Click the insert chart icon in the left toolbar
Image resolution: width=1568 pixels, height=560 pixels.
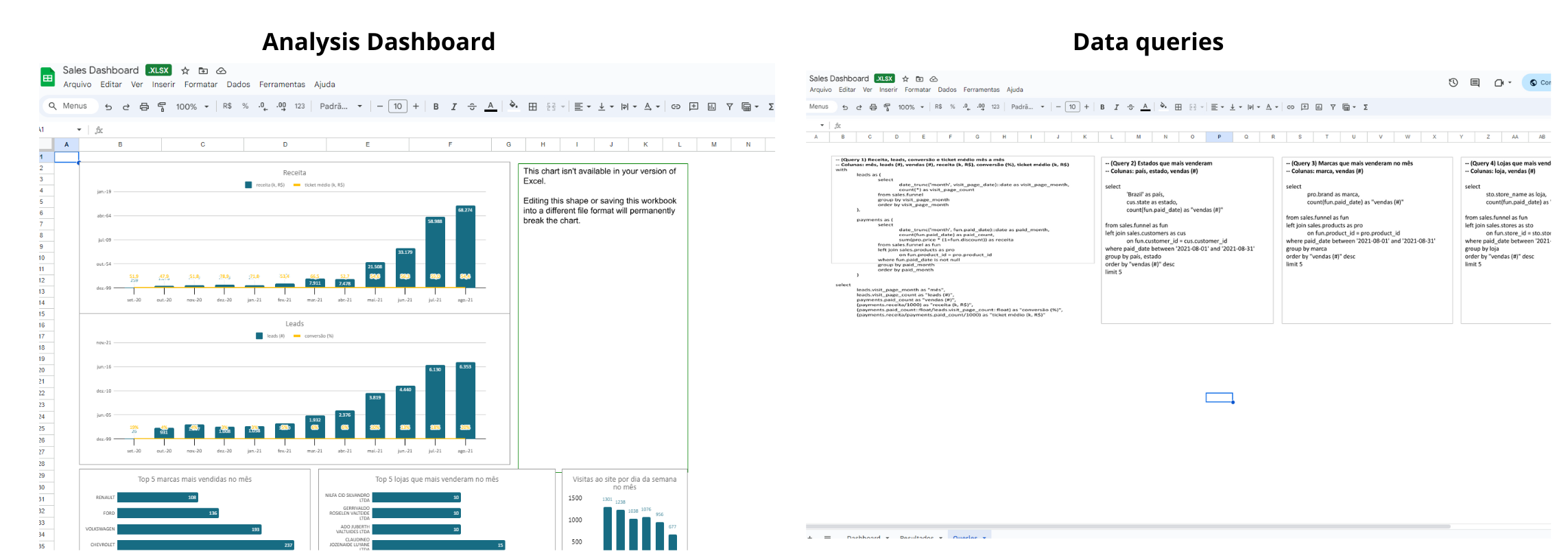[711, 106]
